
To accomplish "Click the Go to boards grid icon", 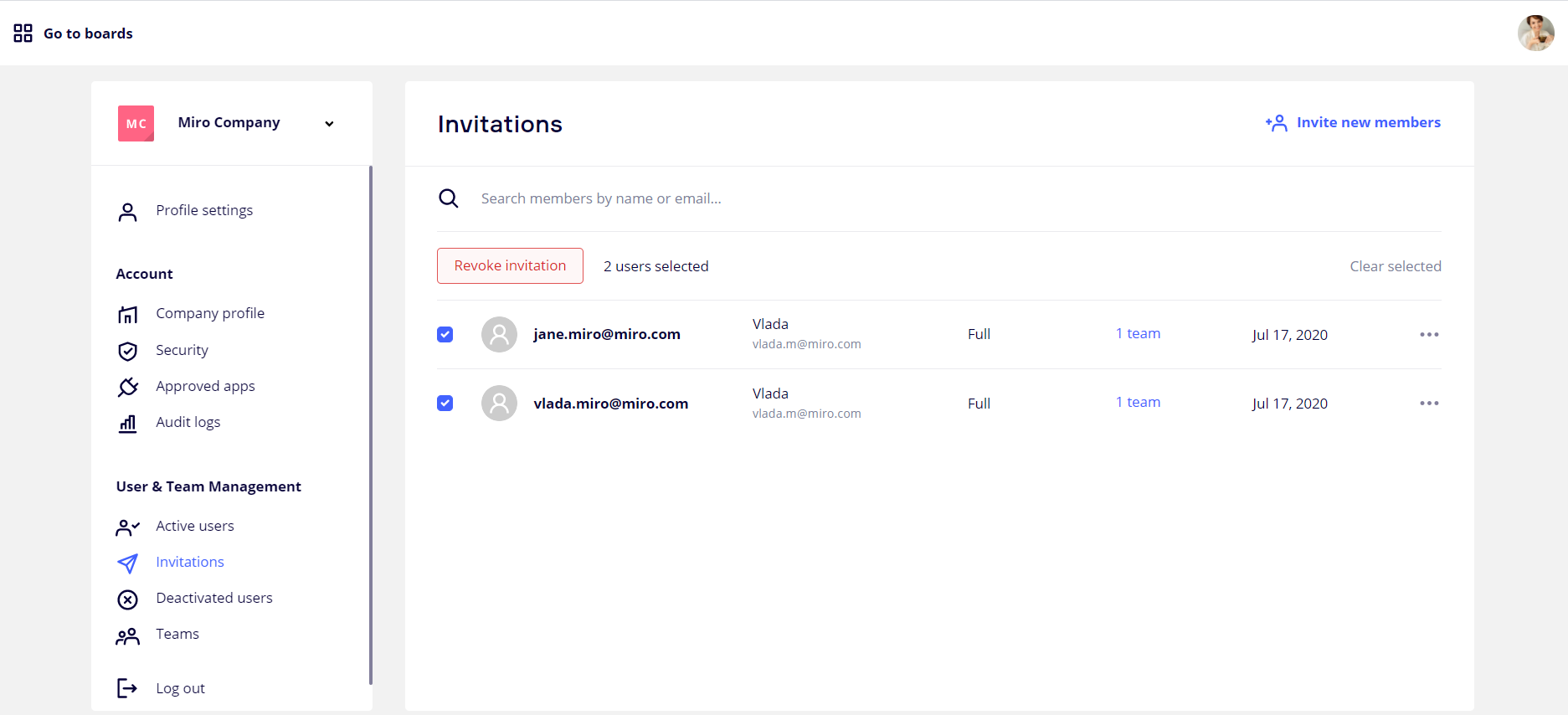I will click(x=23, y=33).
